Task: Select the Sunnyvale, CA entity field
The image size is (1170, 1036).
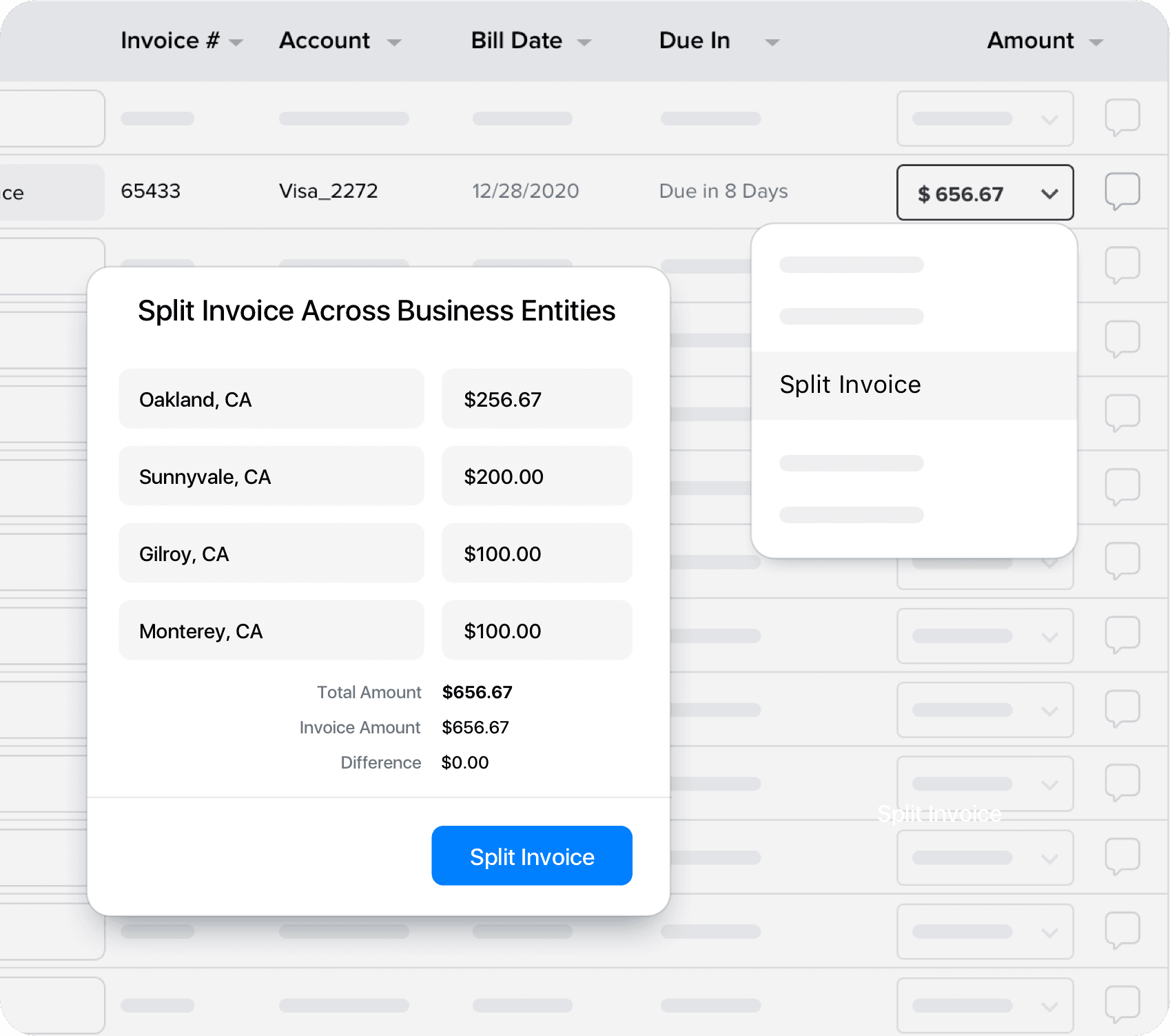Action: [x=271, y=476]
